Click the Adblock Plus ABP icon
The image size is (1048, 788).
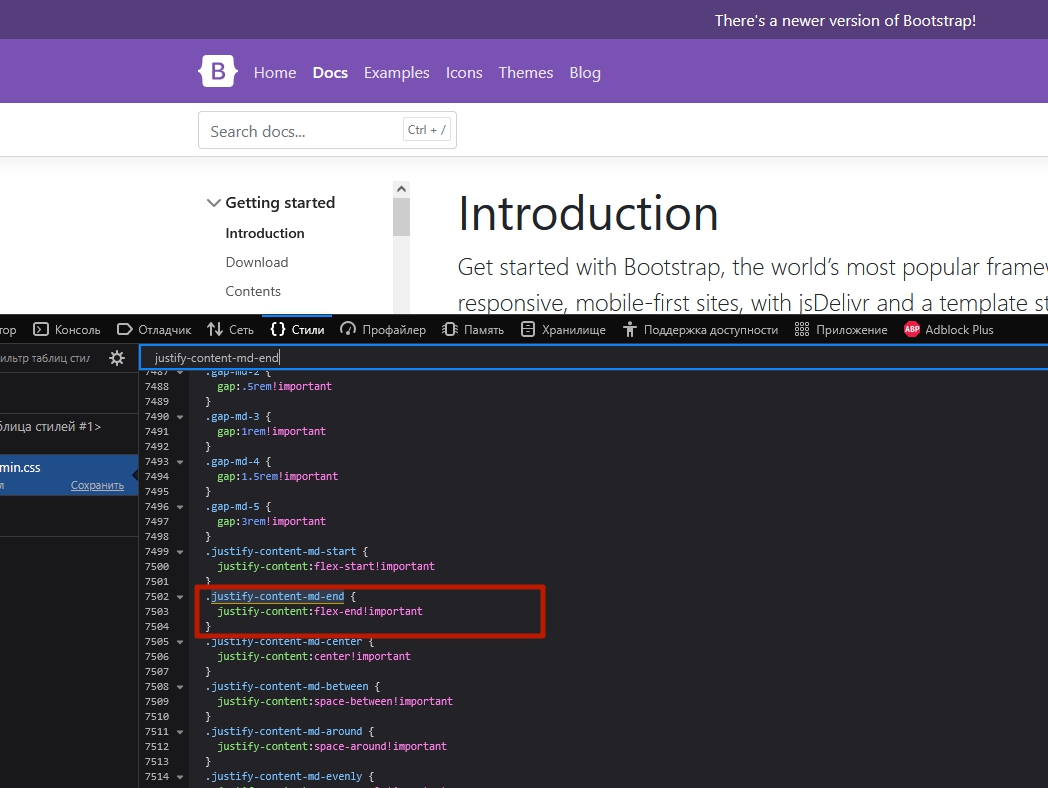click(911, 329)
